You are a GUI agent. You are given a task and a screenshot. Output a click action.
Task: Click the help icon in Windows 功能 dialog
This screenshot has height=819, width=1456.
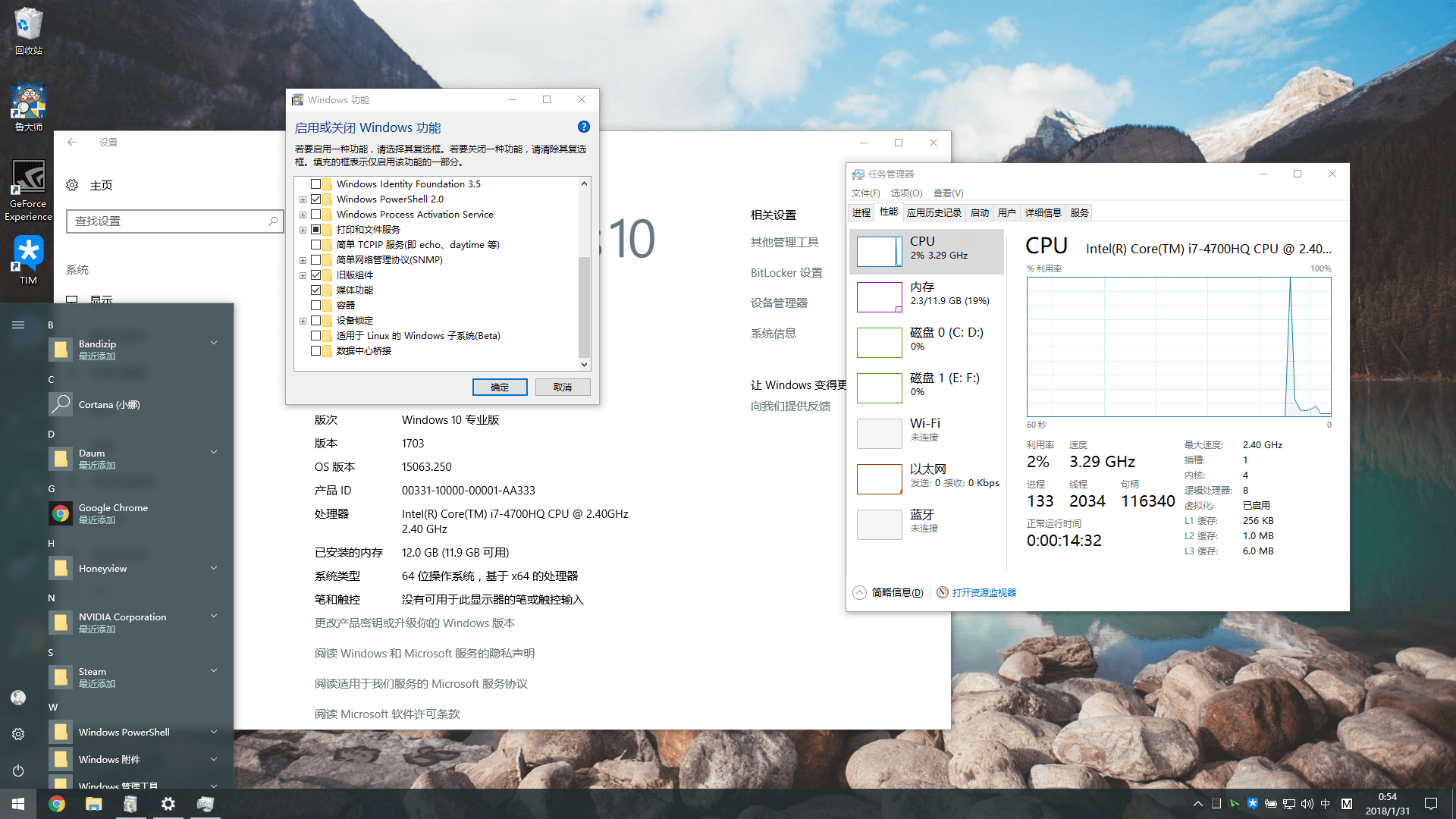click(x=583, y=127)
